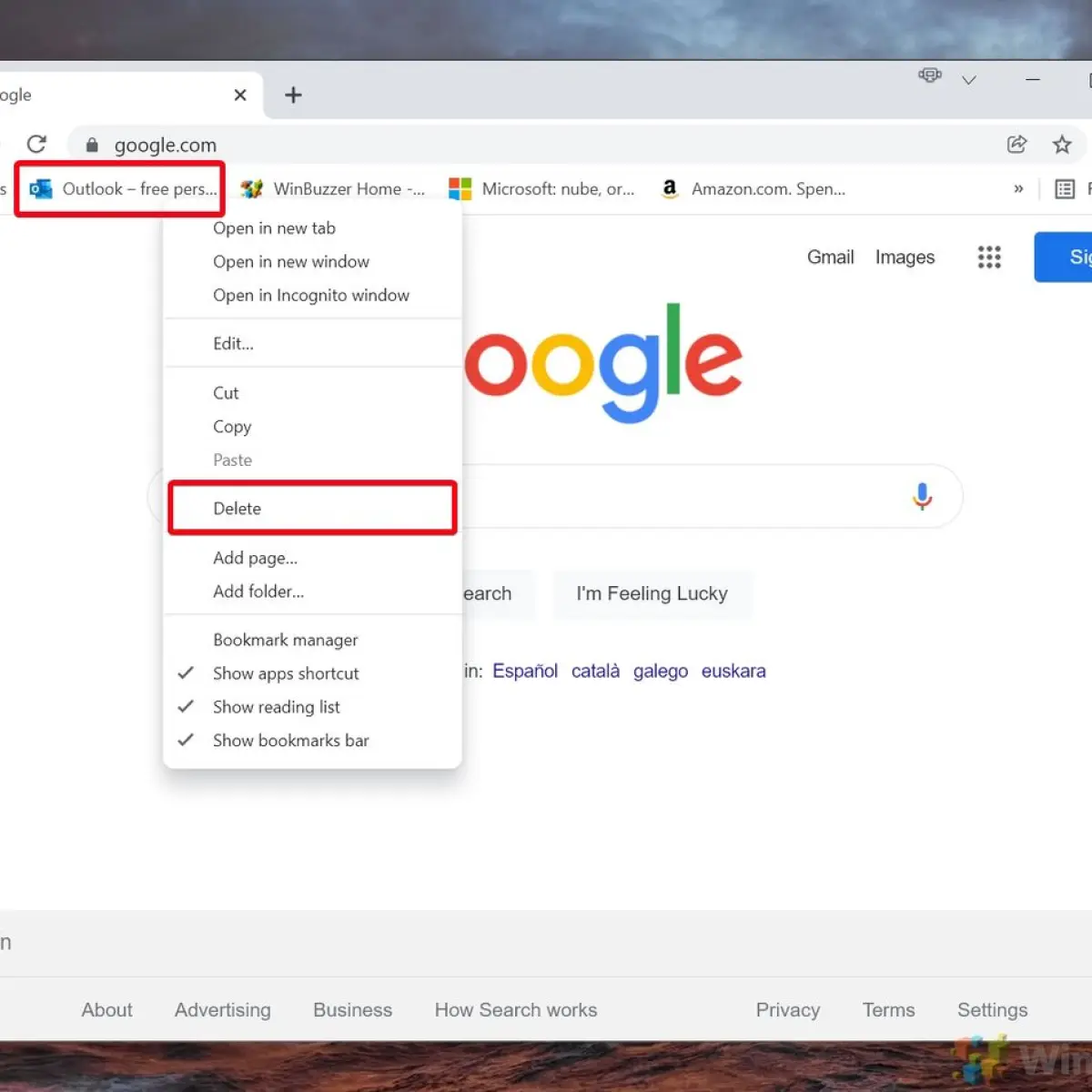Reload the page with the refresh icon
1092x1092 pixels.
pyautogui.click(x=36, y=144)
